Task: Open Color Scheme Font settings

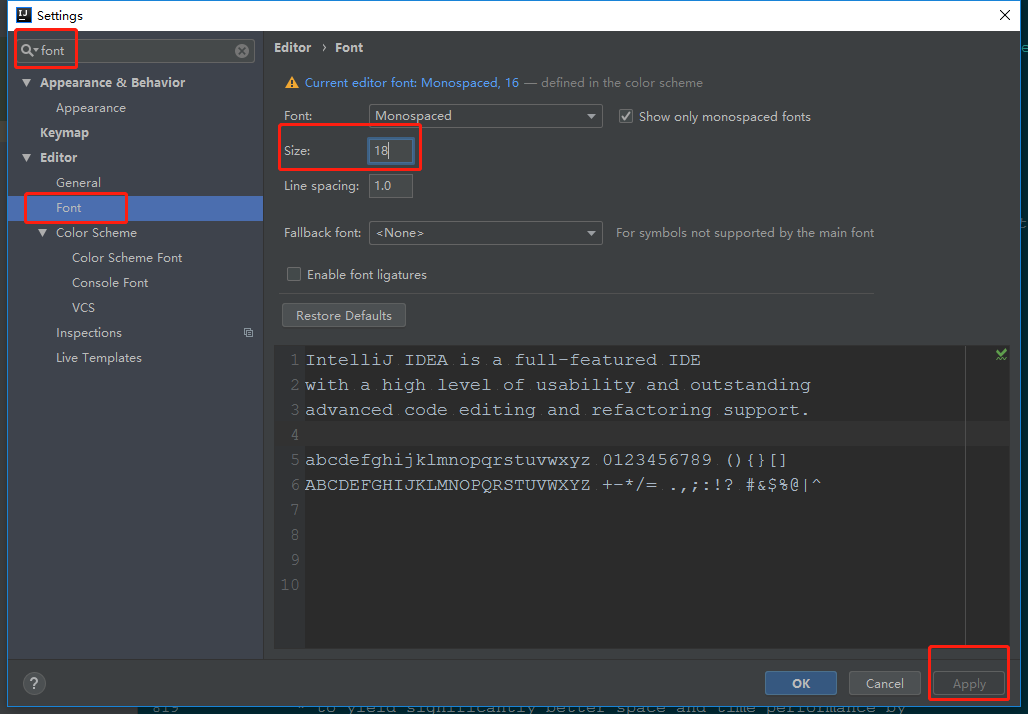Action: pos(127,258)
